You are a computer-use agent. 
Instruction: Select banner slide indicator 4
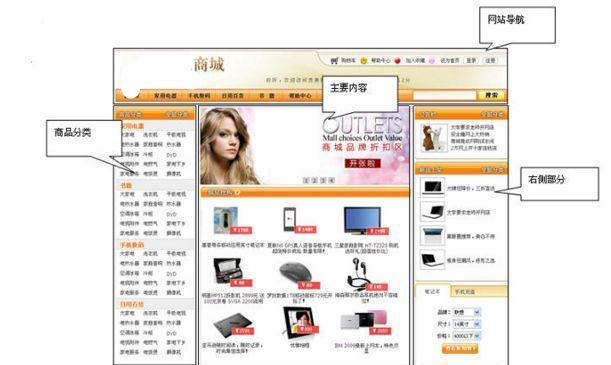(332, 180)
